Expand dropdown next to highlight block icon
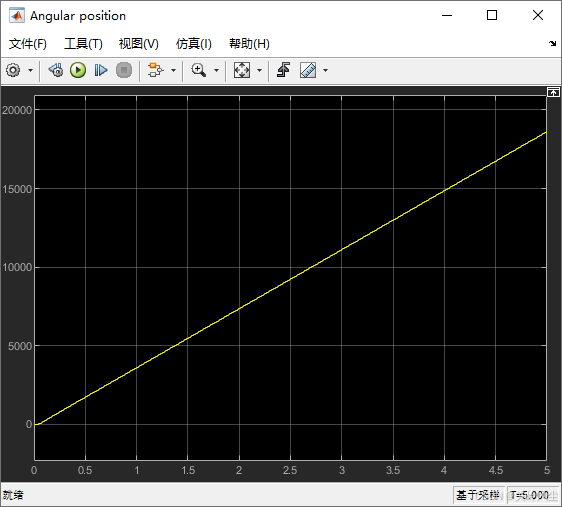 pos(173,70)
